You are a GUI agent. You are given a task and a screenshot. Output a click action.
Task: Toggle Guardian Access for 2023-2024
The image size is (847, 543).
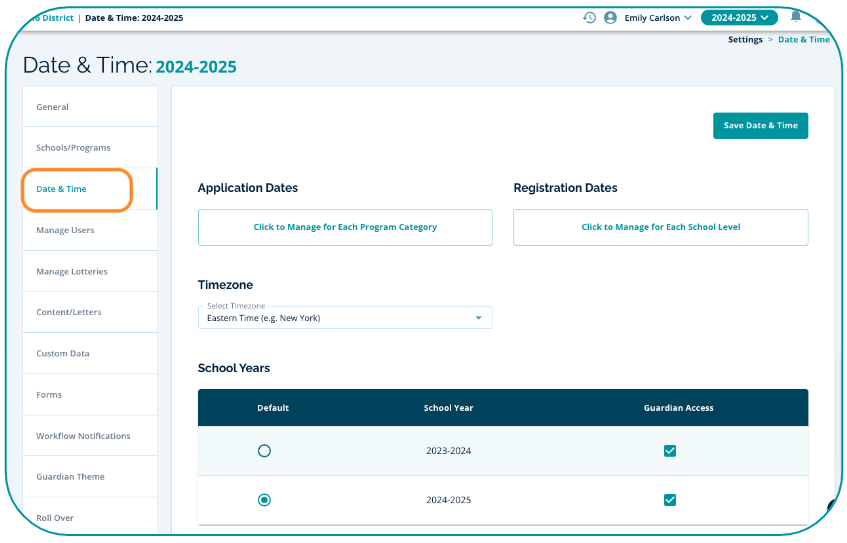[670, 451]
